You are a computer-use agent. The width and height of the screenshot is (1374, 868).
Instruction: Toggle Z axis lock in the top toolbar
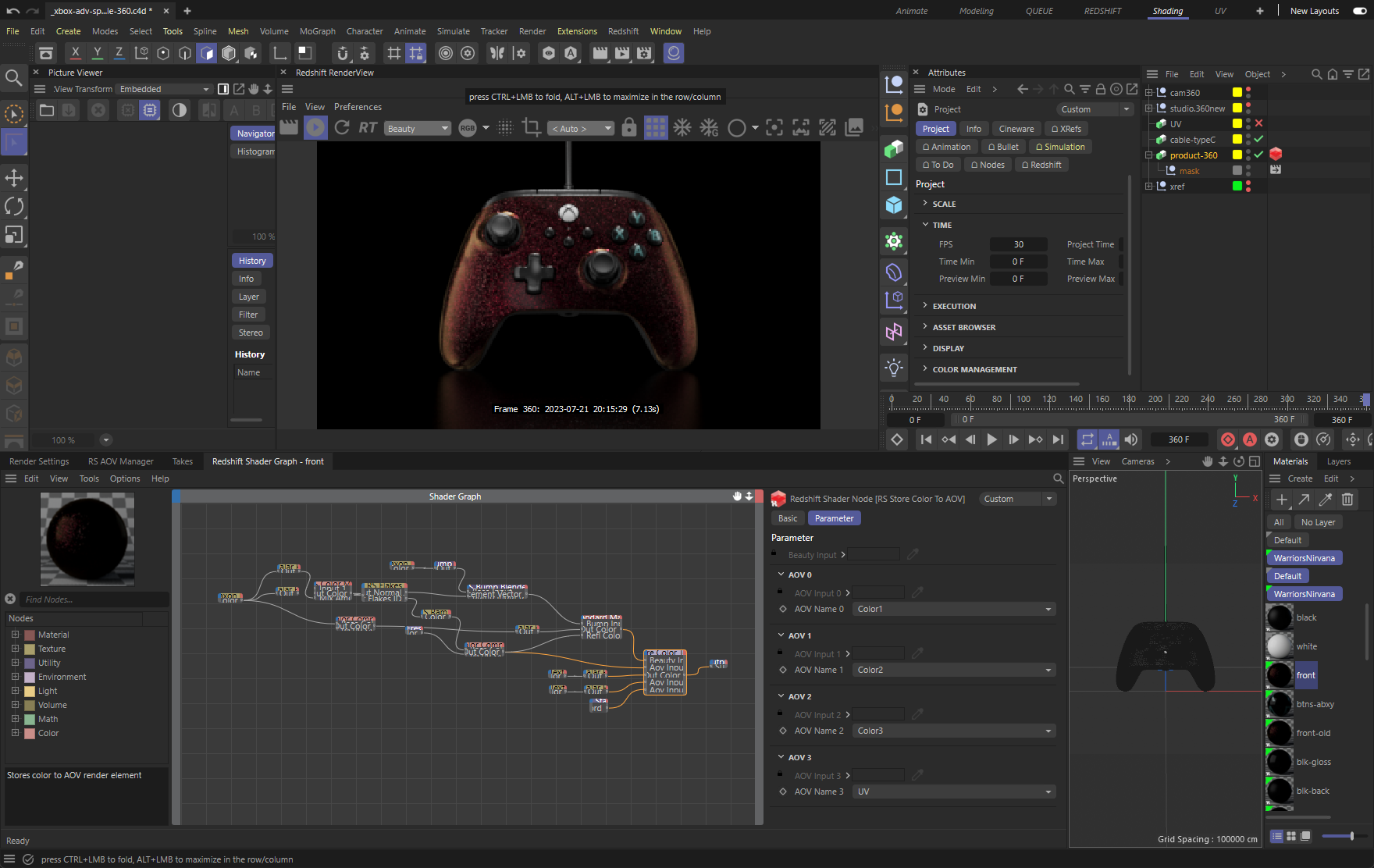[x=119, y=53]
